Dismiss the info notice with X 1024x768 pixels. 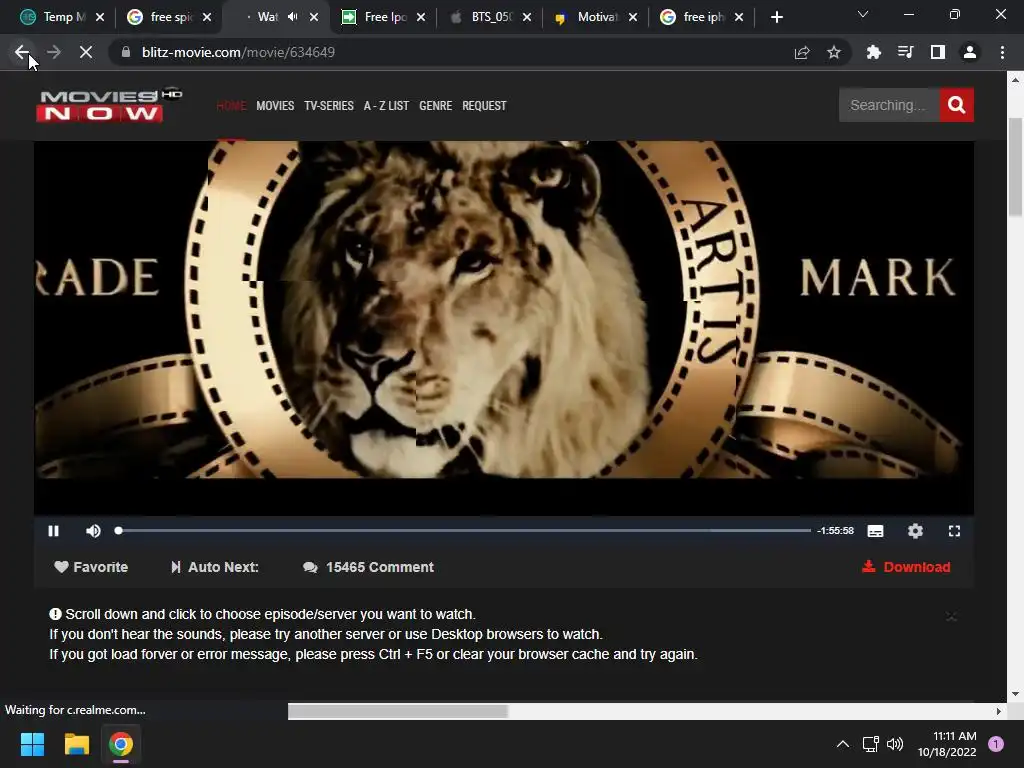[951, 616]
